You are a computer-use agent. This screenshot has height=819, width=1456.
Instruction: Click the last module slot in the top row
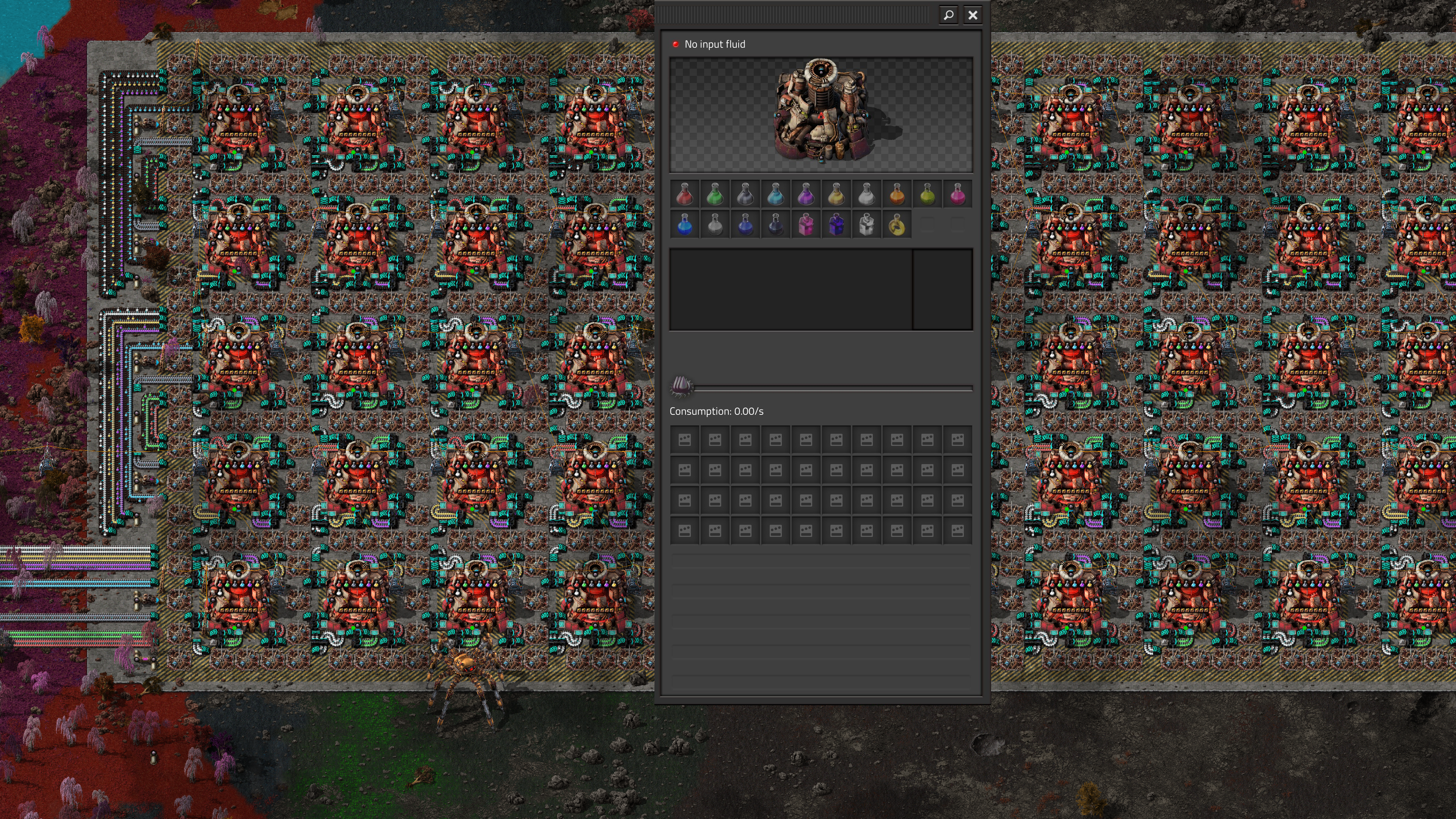tap(957, 440)
